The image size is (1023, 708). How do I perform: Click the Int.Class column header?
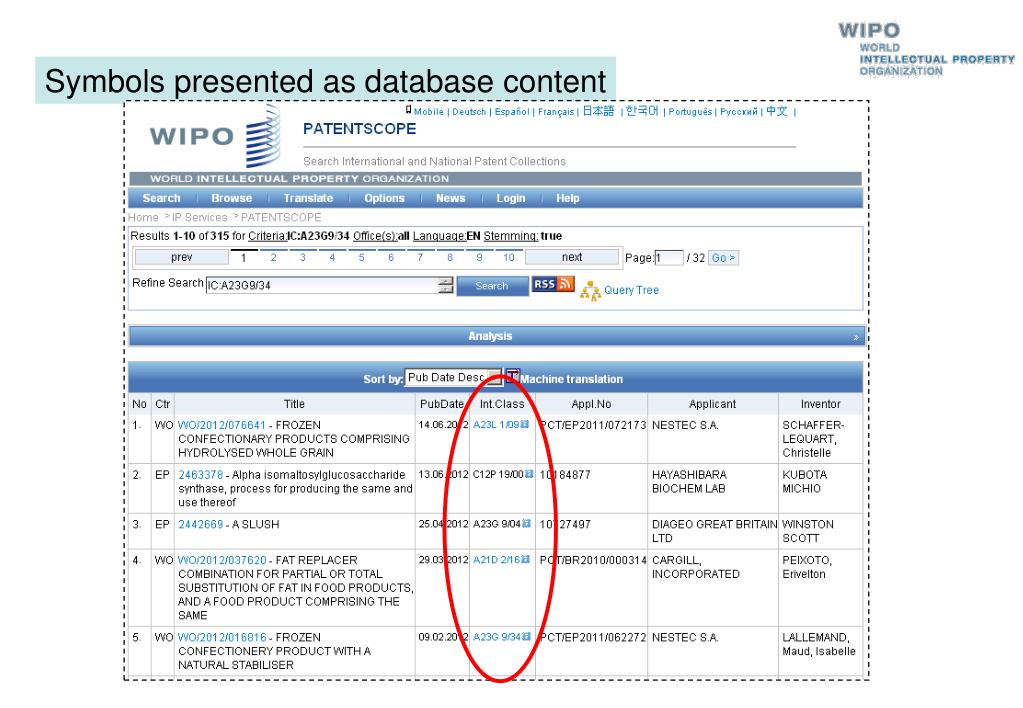pos(502,404)
